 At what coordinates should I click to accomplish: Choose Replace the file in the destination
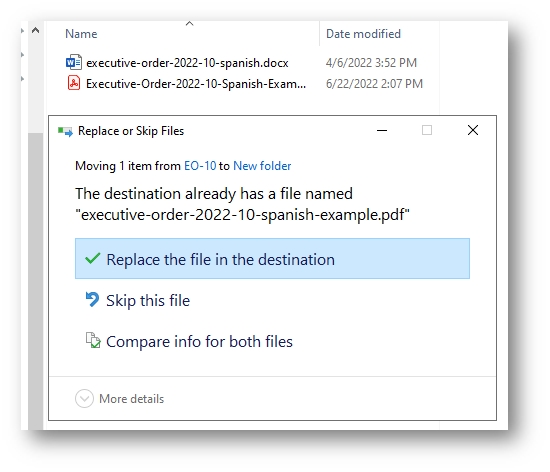[272, 259]
